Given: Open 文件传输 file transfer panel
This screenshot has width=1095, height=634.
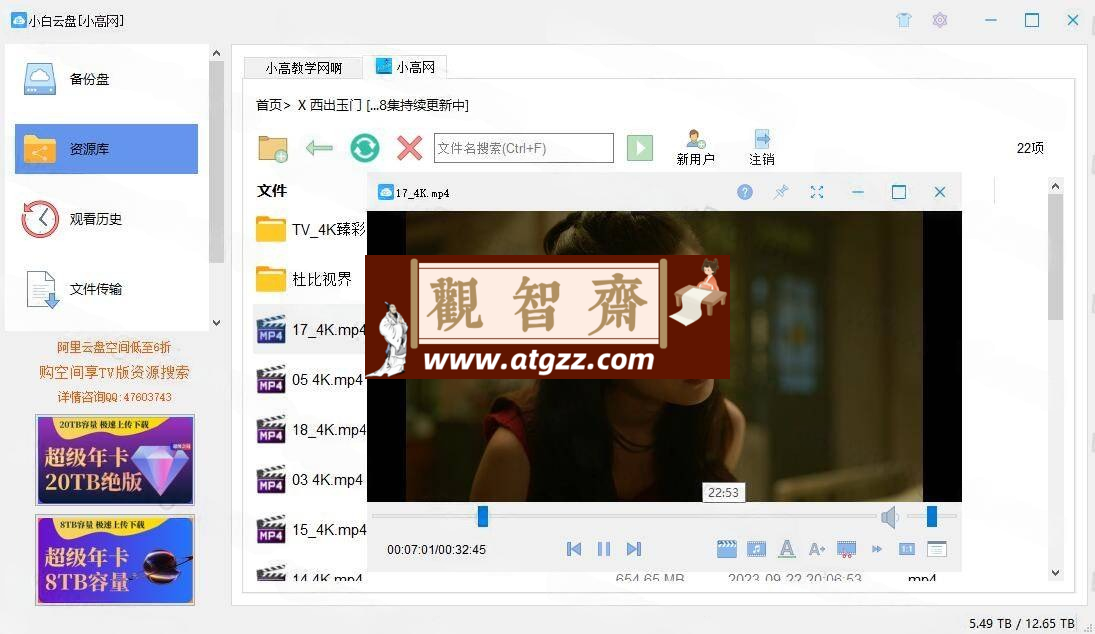Looking at the screenshot, I should point(106,289).
